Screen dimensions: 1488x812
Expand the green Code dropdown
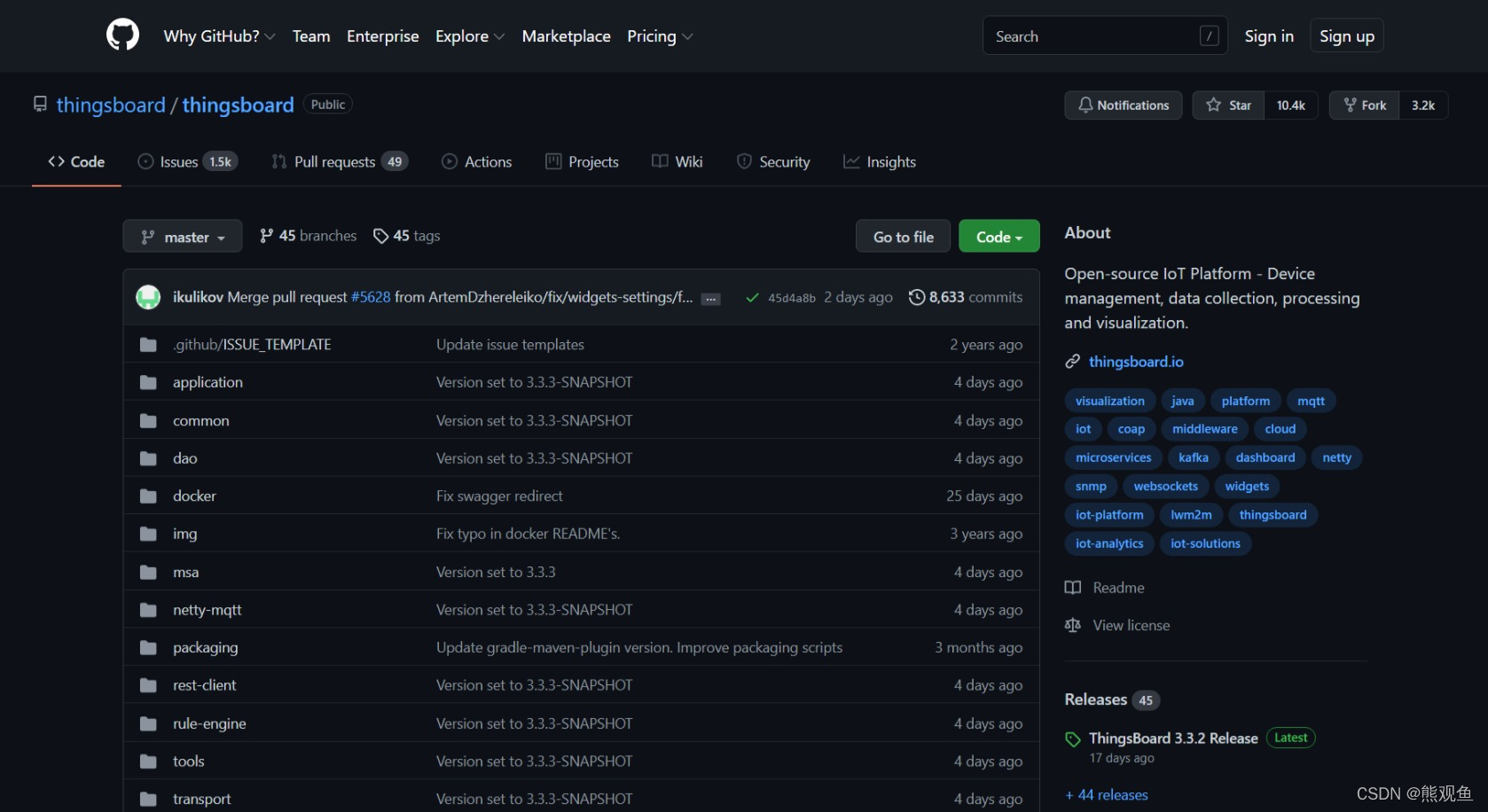click(999, 237)
